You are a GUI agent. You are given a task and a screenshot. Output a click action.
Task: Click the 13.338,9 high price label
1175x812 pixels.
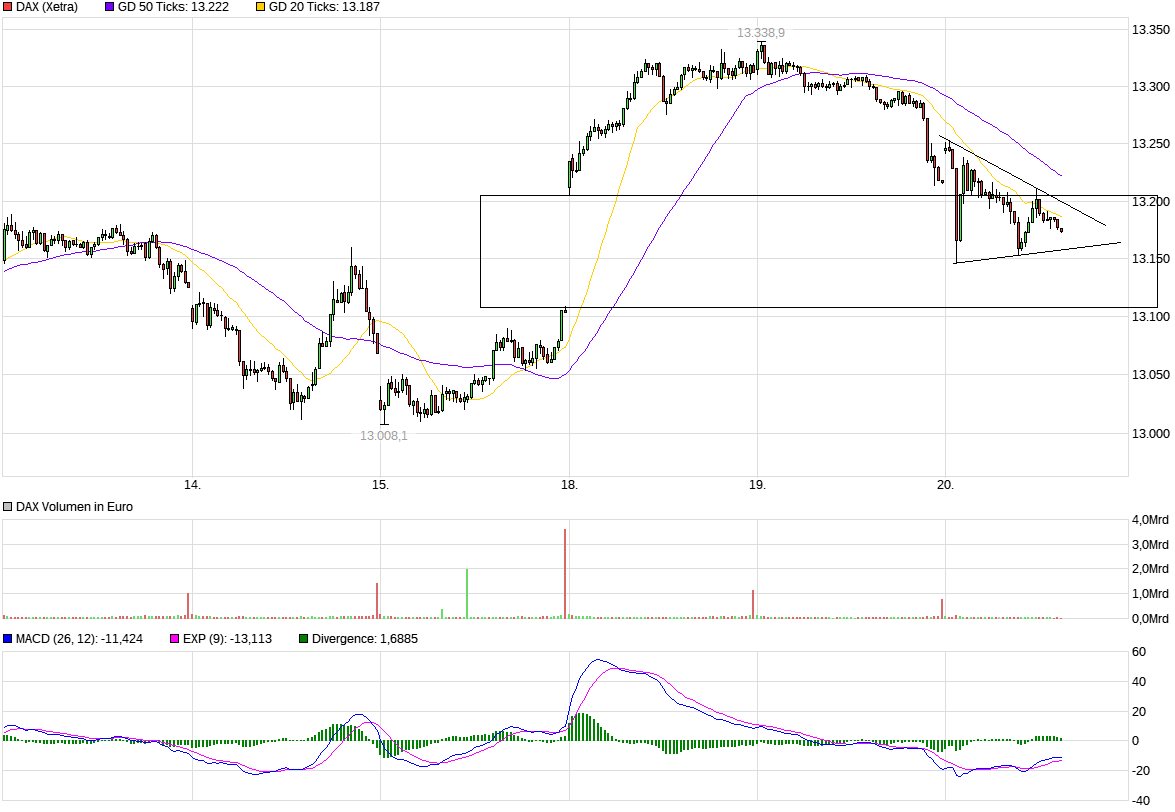[x=762, y=33]
